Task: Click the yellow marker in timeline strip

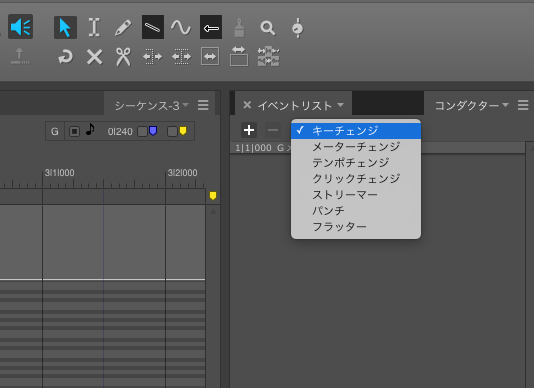Action: tap(213, 196)
